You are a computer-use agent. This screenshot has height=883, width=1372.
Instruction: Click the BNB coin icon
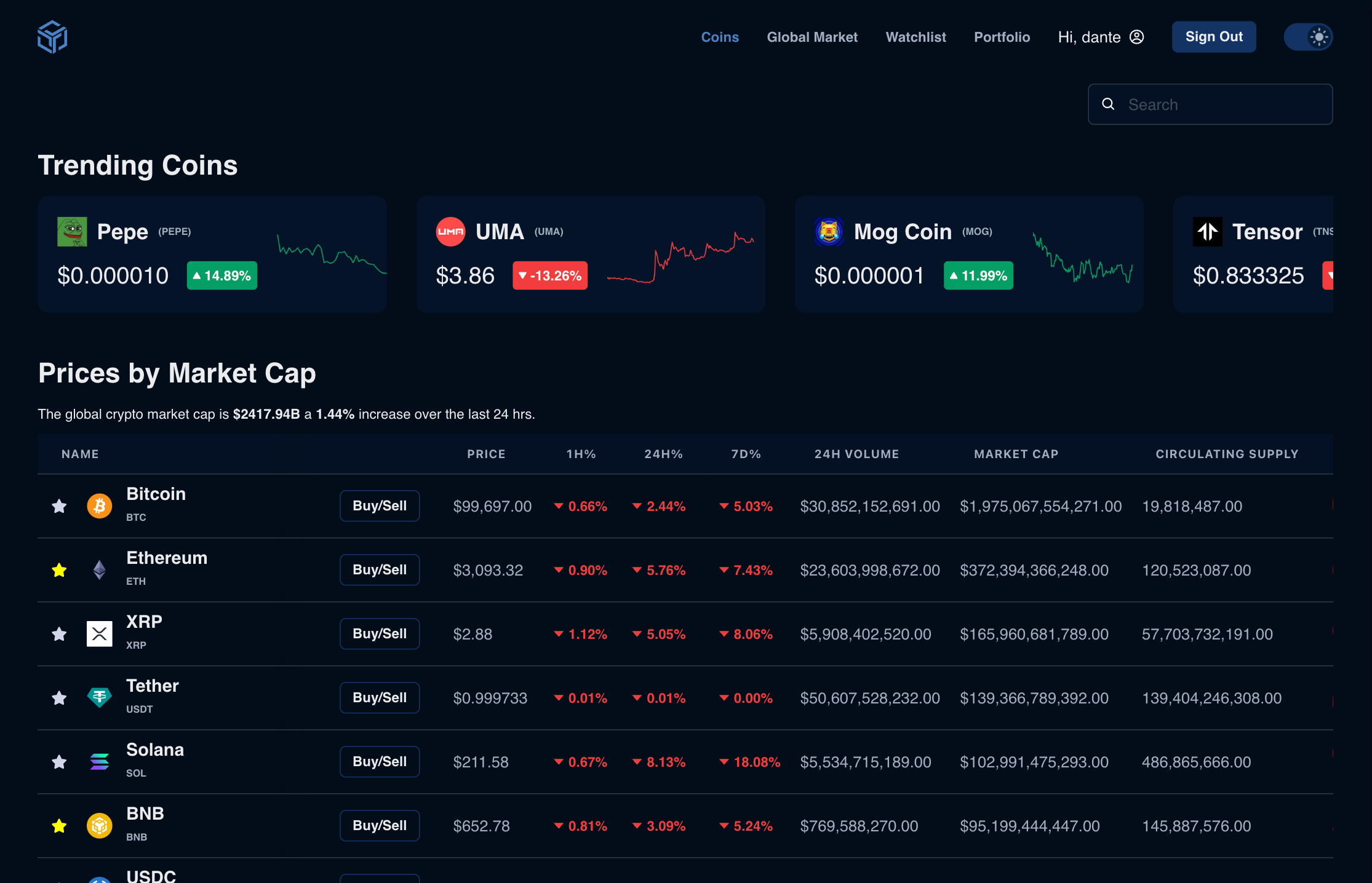(x=99, y=826)
